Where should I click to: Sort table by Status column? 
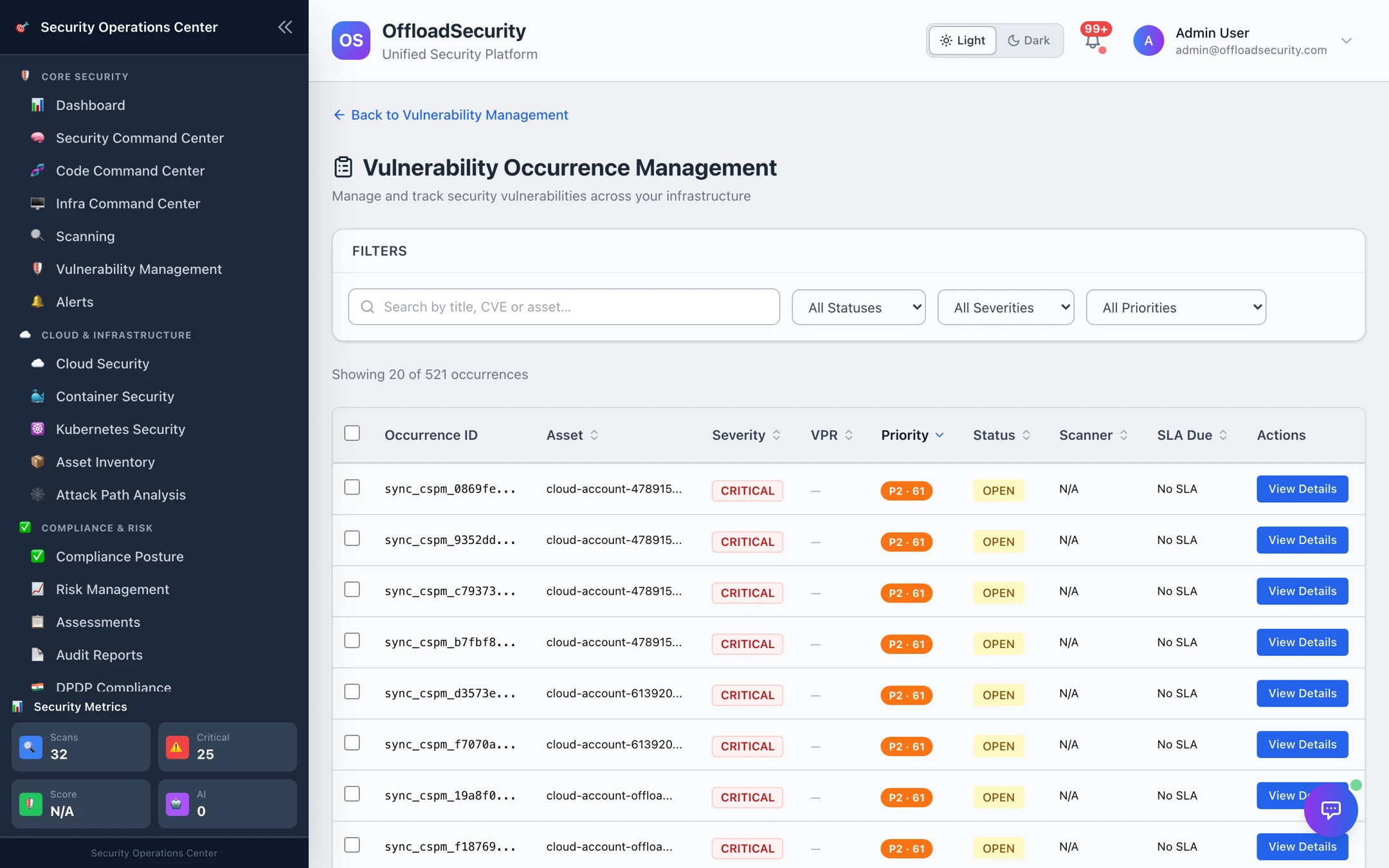pyautogui.click(x=1002, y=435)
